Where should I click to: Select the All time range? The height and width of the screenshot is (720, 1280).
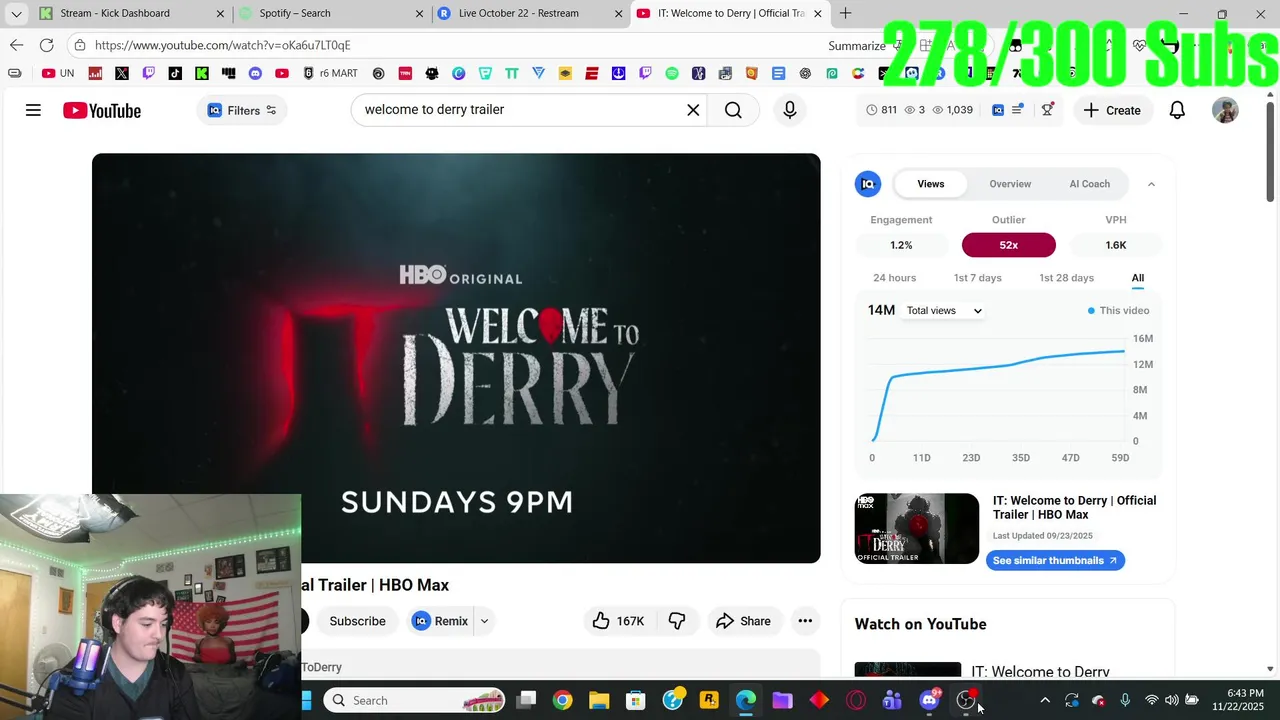click(1137, 278)
